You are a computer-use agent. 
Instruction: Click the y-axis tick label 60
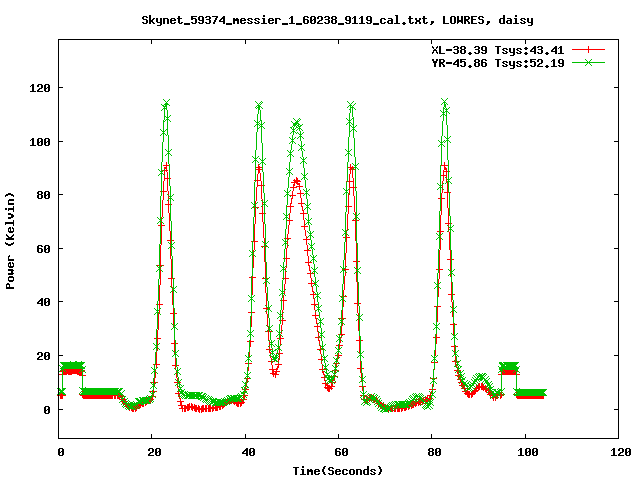(x=43, y=249)
